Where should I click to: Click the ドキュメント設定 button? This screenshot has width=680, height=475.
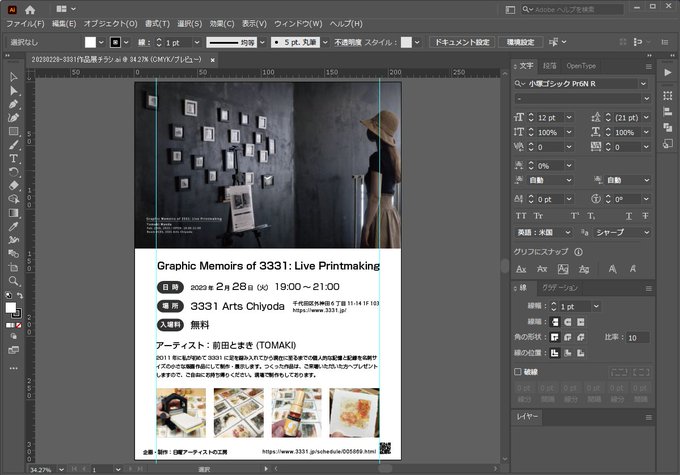[x=461, y=43]
